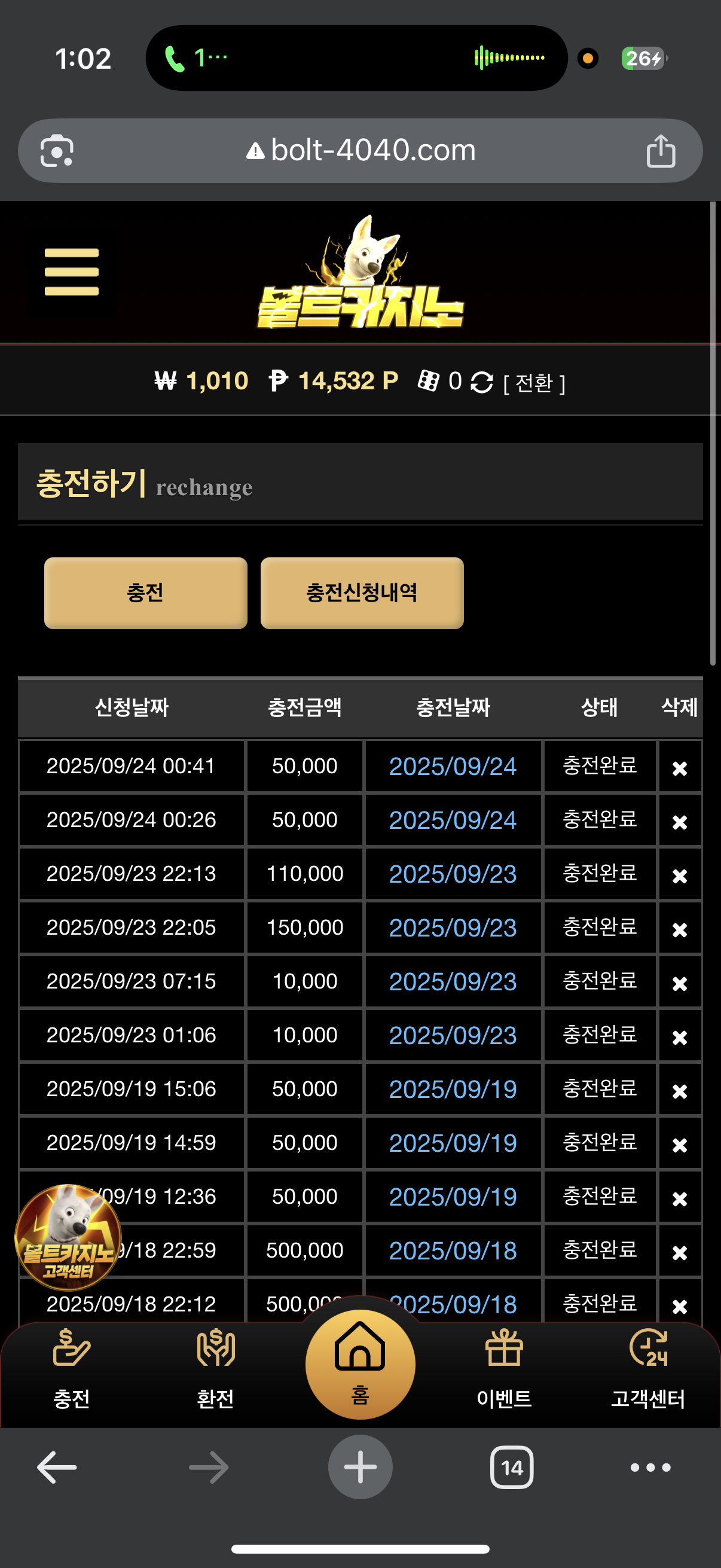Image resolution: width=721 pixels, height=1568 pixels.
Task: Open the browser's 14 tabs switcher
Action: pos(511,1468)
